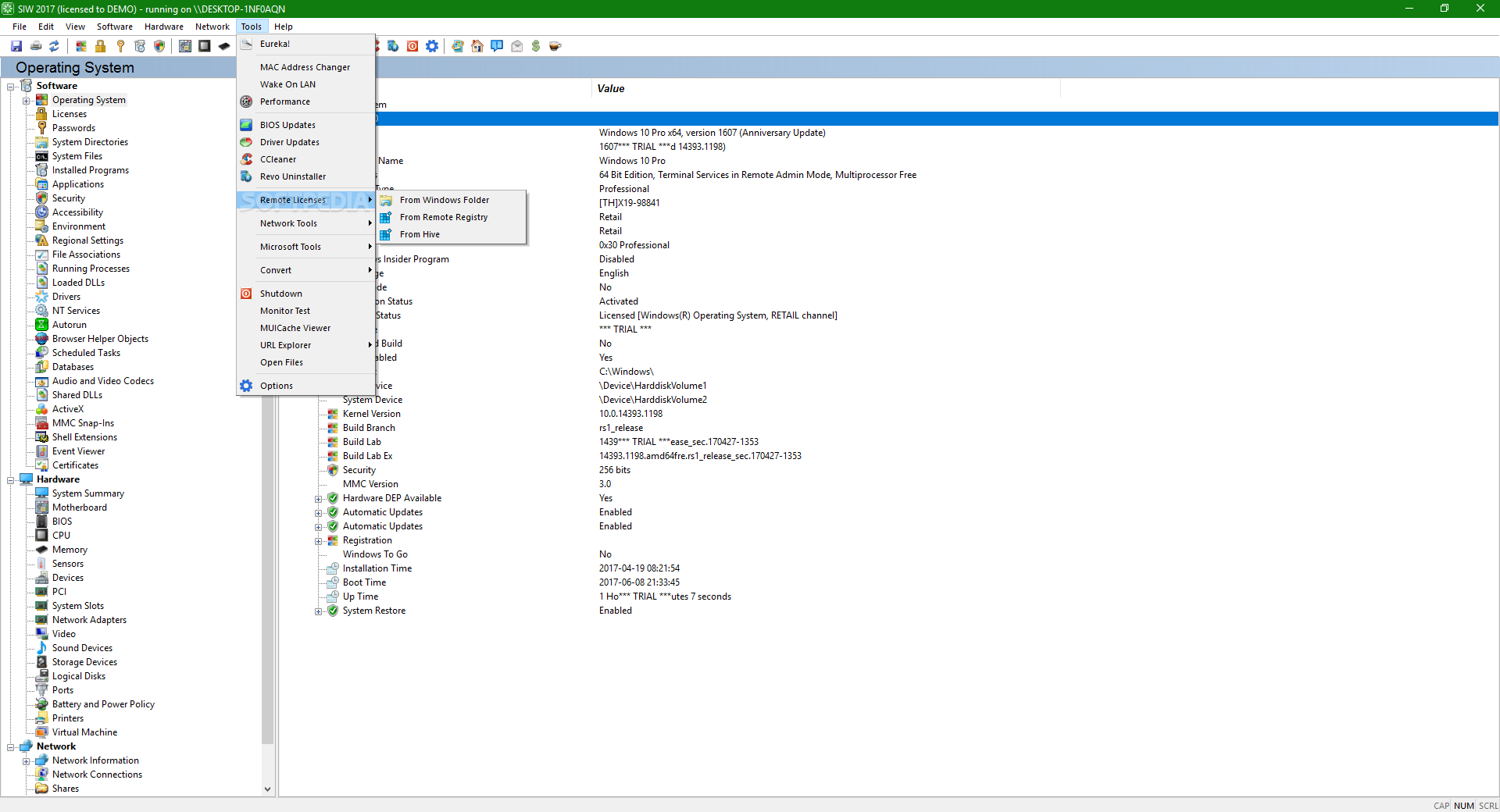The image size is (1500, 812).
Task: Click the blue gear Options toolbar icon
Action: 432,46
